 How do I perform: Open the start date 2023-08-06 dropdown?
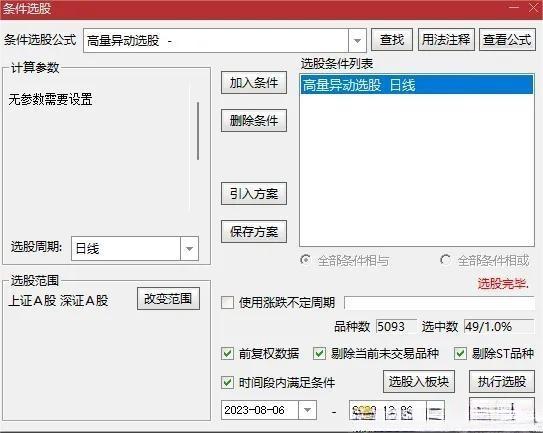tap(307, 410)
